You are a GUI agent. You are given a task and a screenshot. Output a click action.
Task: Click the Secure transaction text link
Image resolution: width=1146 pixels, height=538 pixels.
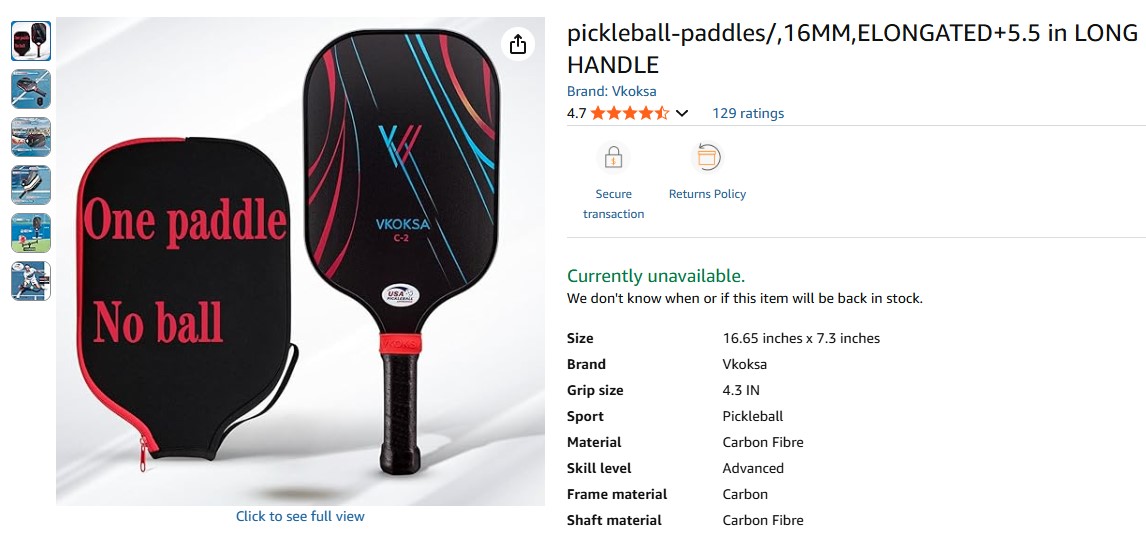pyautogui.click(x=613, y=204)
